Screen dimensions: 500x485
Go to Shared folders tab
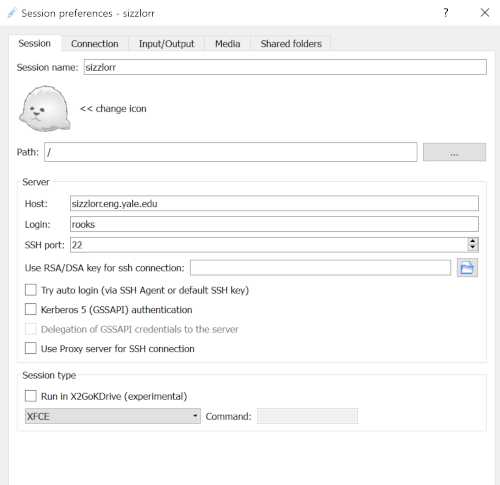click(x=291, y=44)
